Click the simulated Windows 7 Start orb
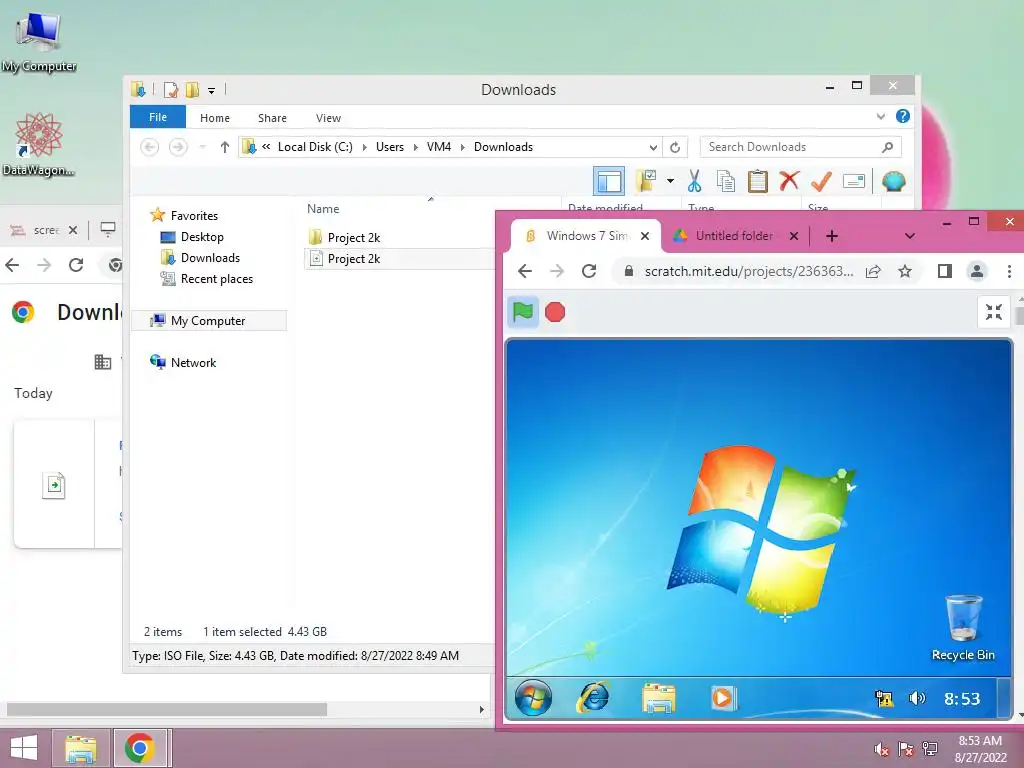 tap(533, 697)
